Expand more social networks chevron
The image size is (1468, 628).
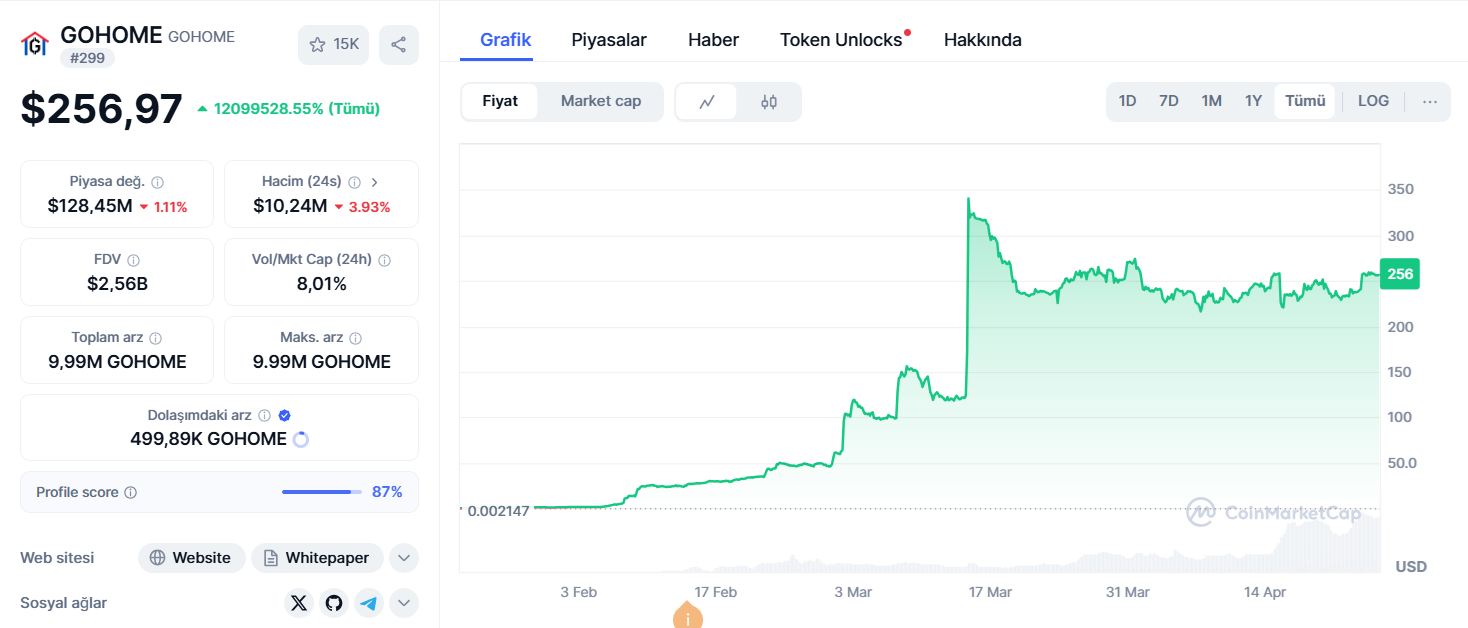click(x=403, y=603)
